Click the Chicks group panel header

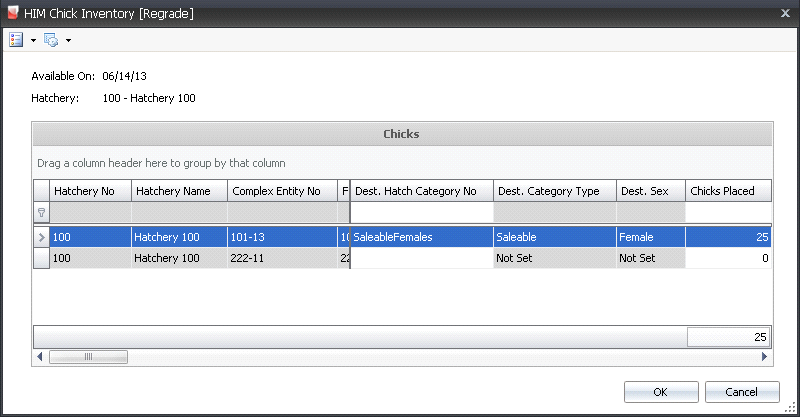click(x=402, y=134)
